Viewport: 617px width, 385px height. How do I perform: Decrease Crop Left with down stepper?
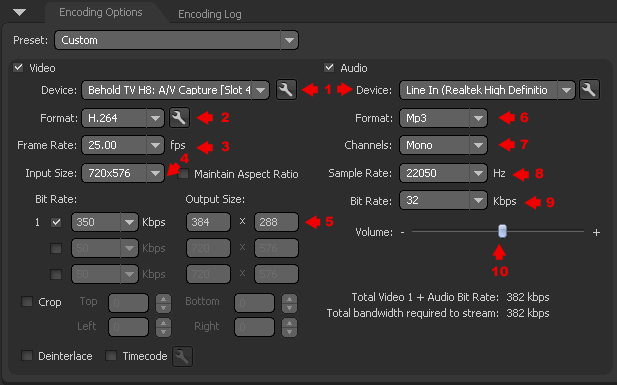(163, 332)
